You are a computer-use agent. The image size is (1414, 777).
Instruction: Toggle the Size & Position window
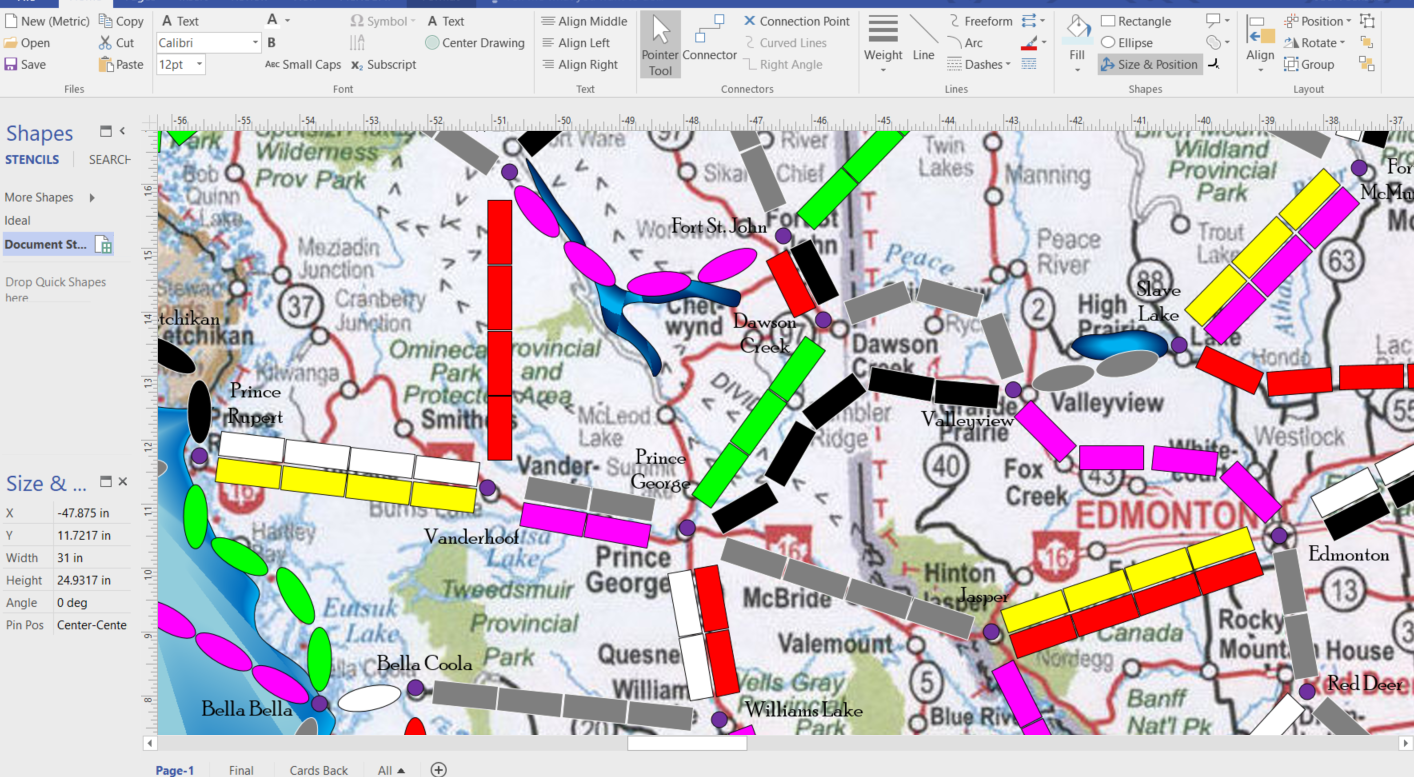point(1151,64)
